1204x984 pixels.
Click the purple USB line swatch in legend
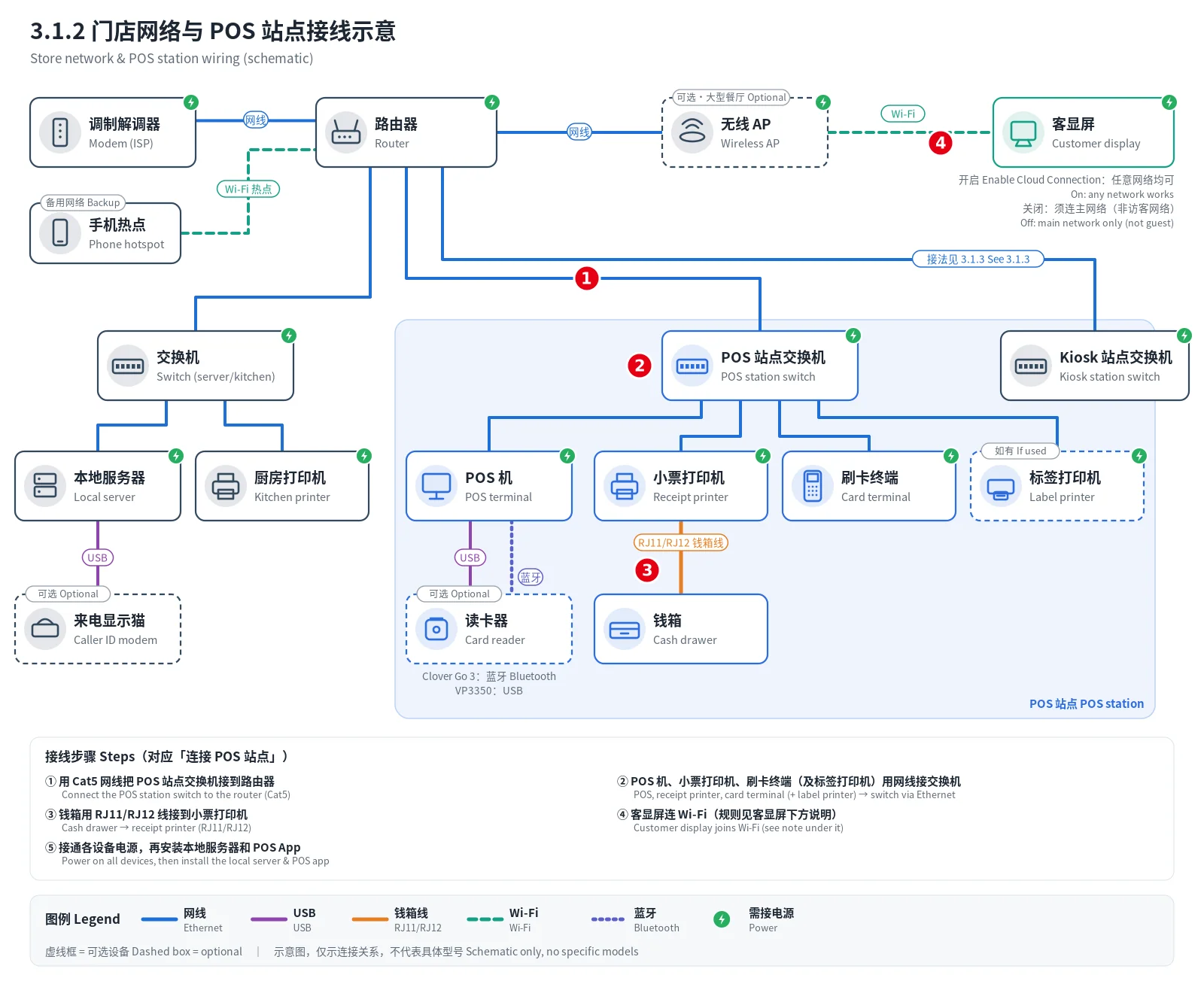tap(269, 919)
